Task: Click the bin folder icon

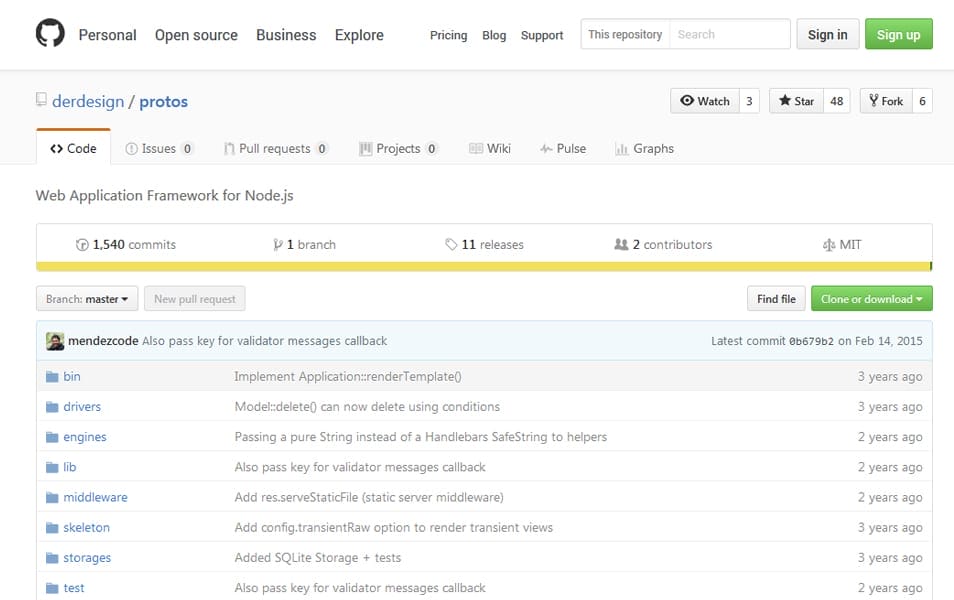Action: coord(52,377)
